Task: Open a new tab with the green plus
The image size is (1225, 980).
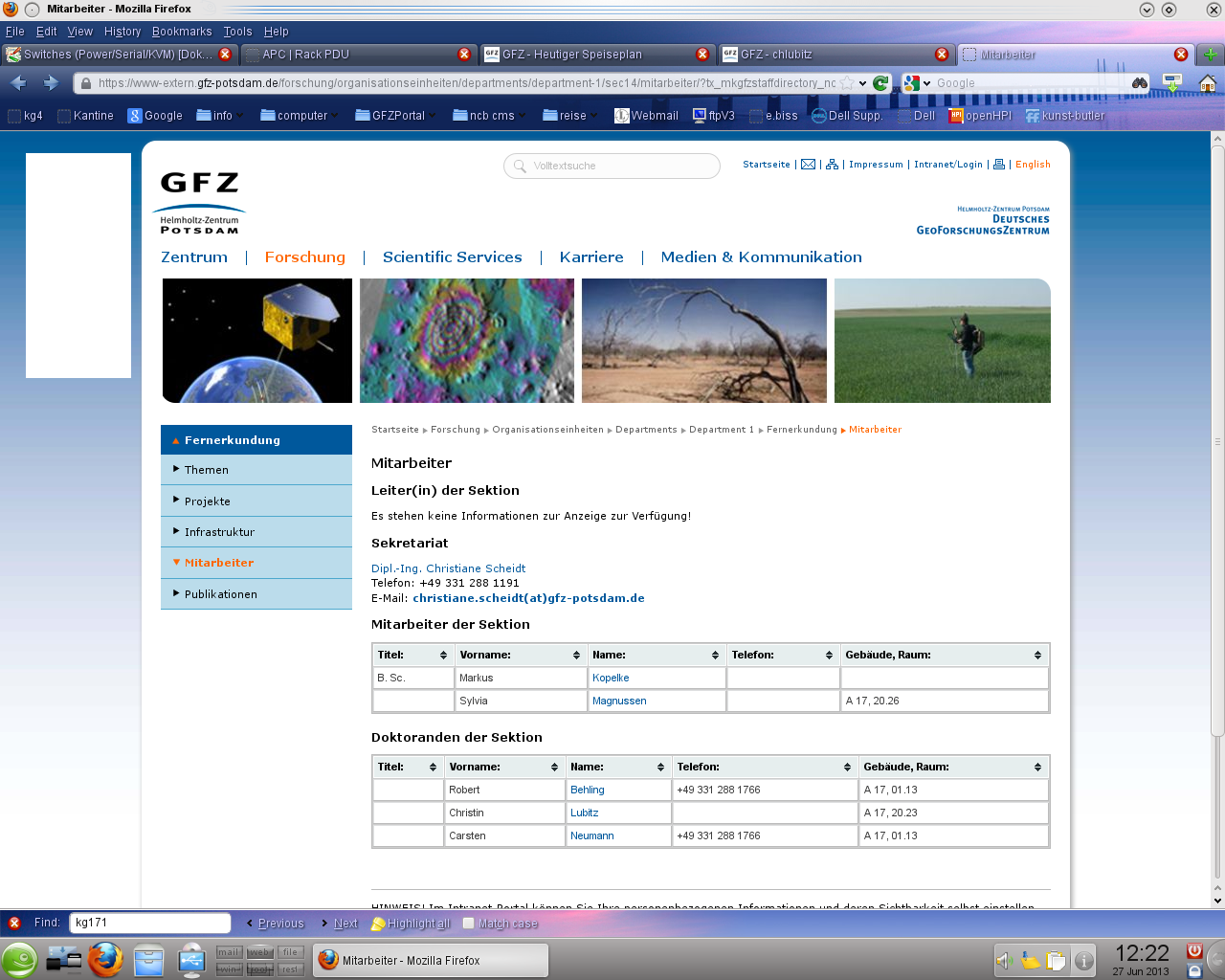Action: point(1211,55)
